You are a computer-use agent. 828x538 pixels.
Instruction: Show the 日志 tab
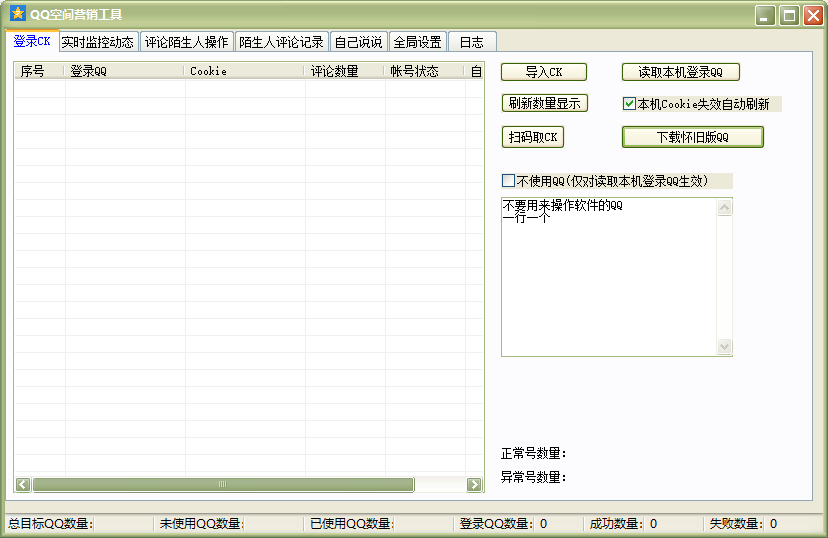(x=472, y=43)
